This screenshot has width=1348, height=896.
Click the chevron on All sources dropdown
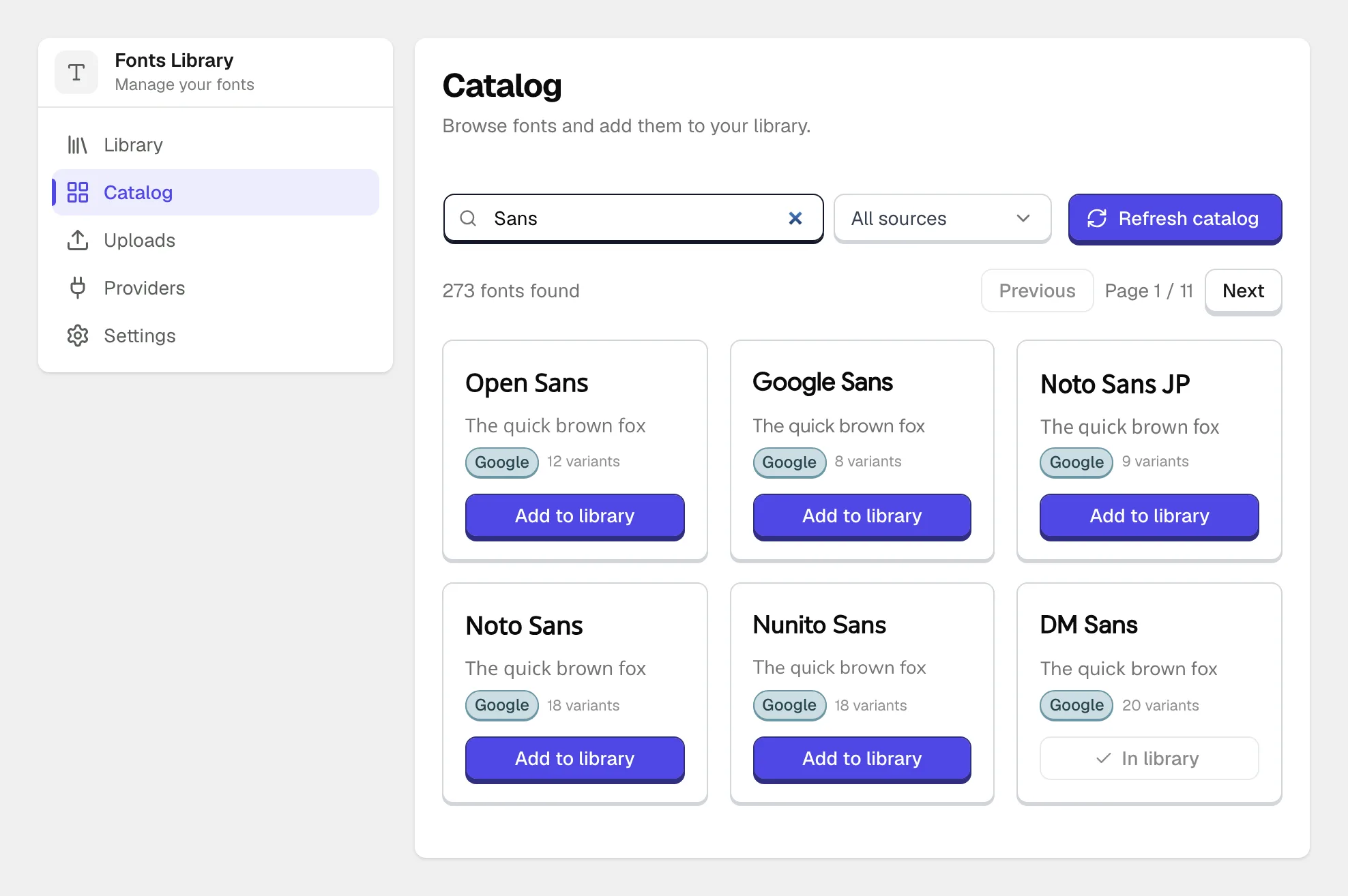point(1023,218)
